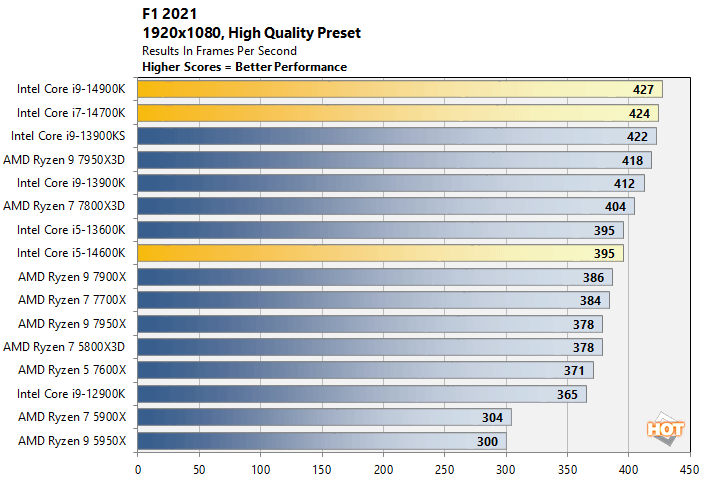Click the 378 value for Ryzen 9 7950X
The width and height of the screenshot is (708, 481).
[583, 325]
